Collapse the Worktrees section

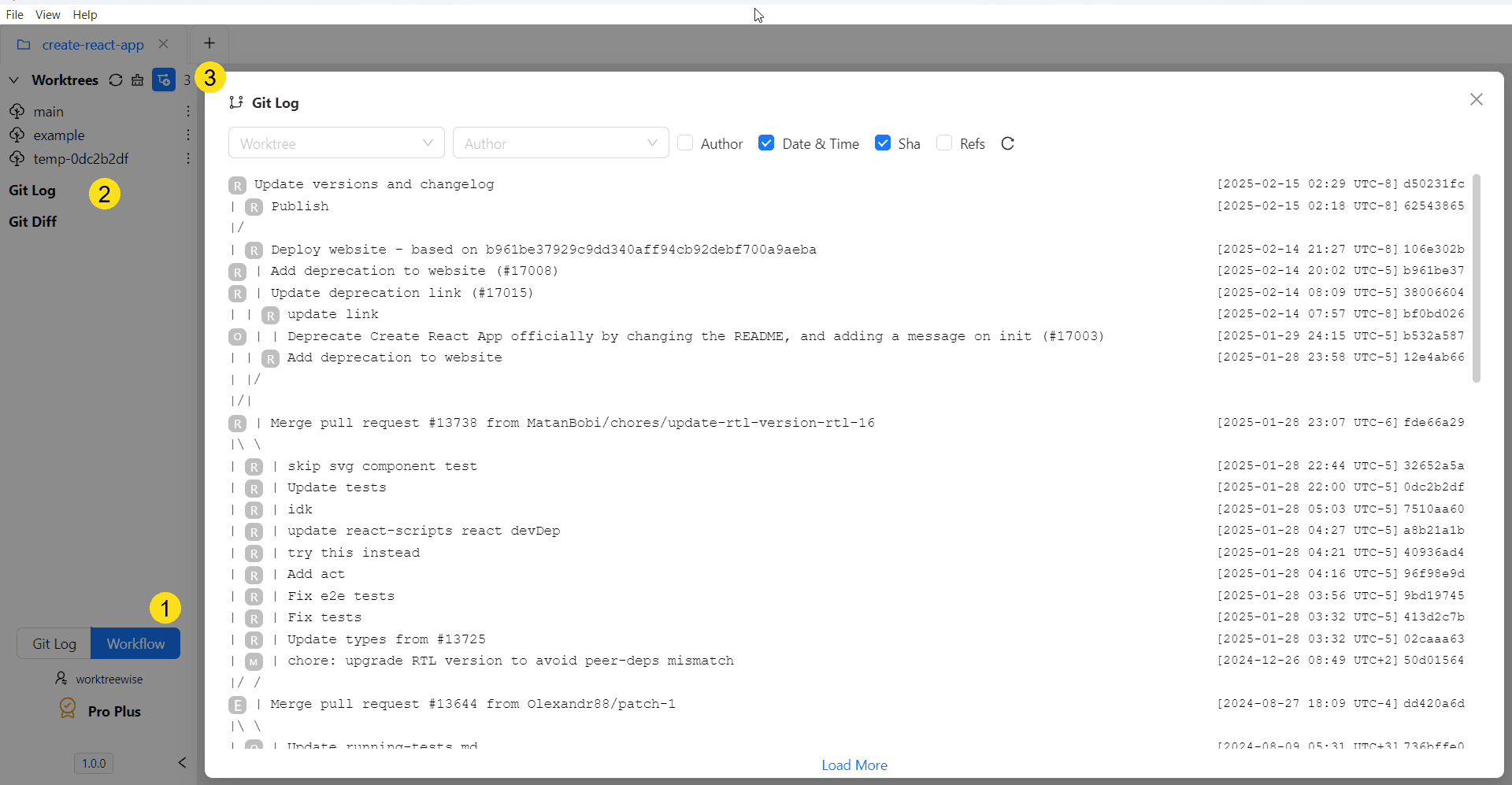tap(13, 80)
